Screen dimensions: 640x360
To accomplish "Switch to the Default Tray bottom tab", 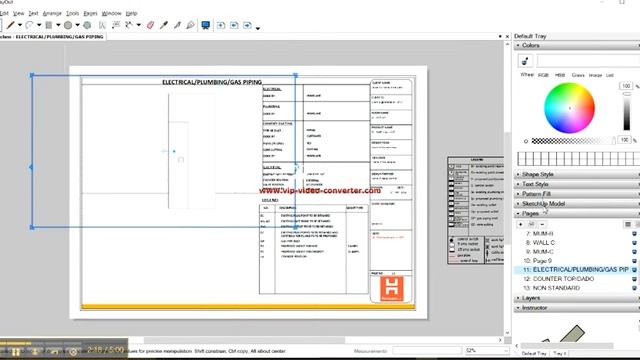I will point(534,353).
